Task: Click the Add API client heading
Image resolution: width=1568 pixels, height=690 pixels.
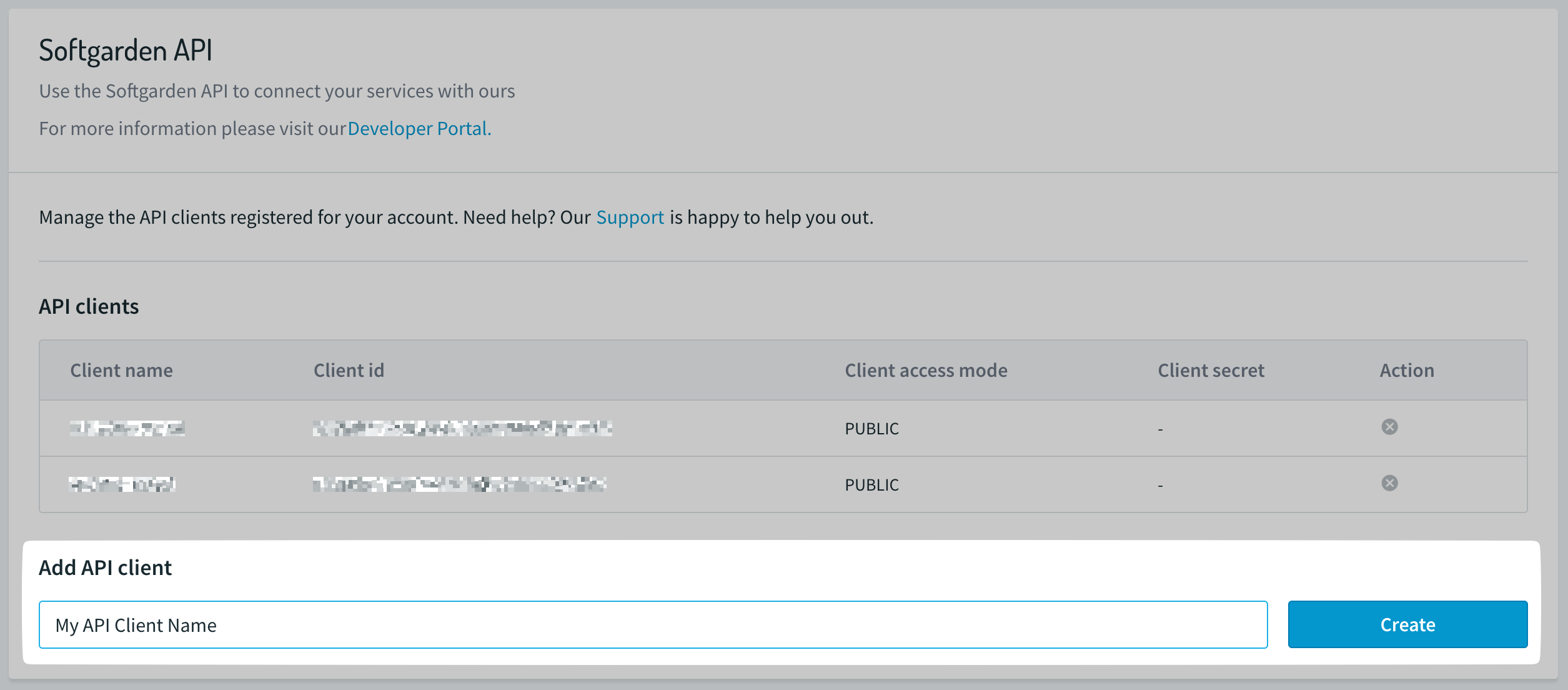Action: pos(105,567)
